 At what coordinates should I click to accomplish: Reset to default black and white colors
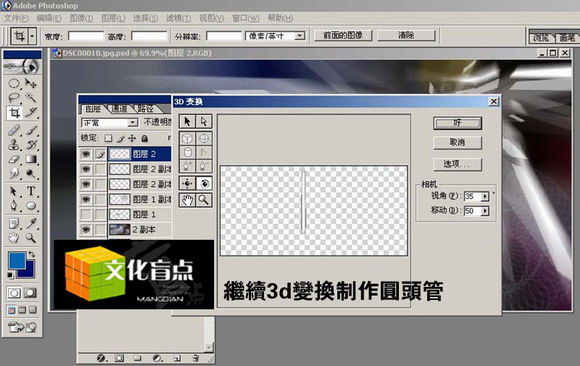click(x=10, y=275)
